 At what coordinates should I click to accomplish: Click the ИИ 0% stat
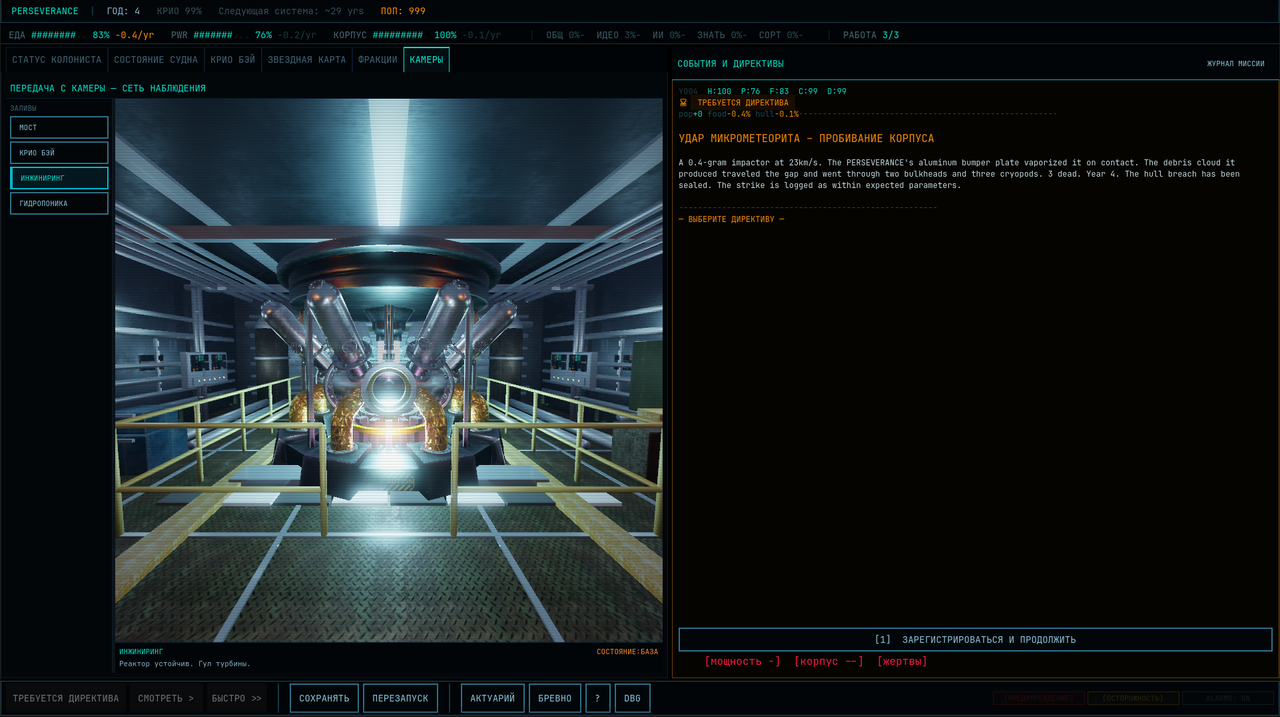pos(669,35)
